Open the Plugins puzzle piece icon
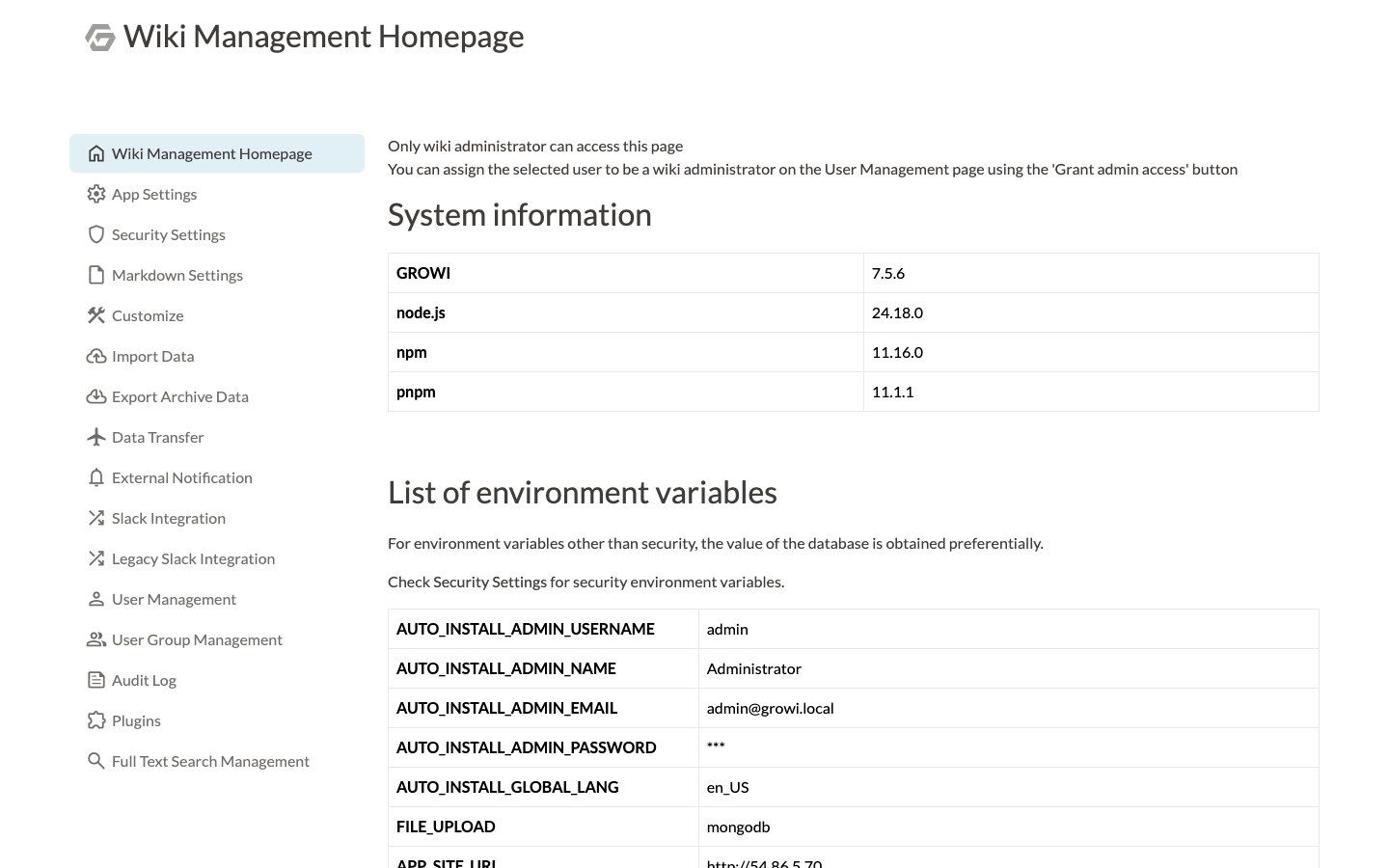This screenshot has width=1389, height=868. [x=96, y=720]
